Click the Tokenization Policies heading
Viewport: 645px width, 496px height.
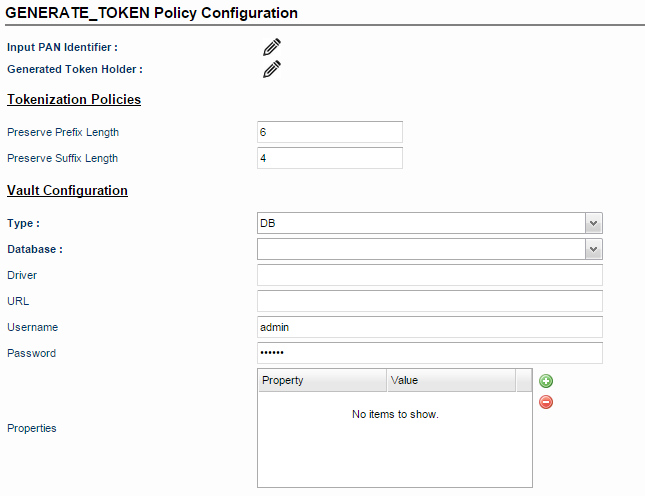pos(74,100)
